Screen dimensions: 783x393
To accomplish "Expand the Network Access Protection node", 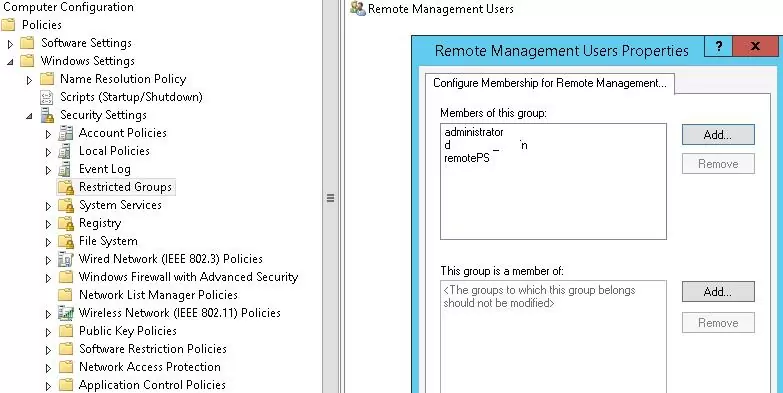I will coord(48,368).
